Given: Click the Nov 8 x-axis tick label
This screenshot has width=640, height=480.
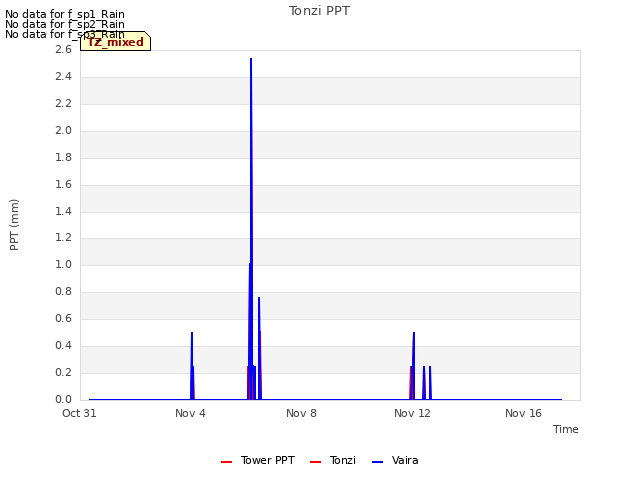Looking at the screenshot, I should (x=301, y=413).
